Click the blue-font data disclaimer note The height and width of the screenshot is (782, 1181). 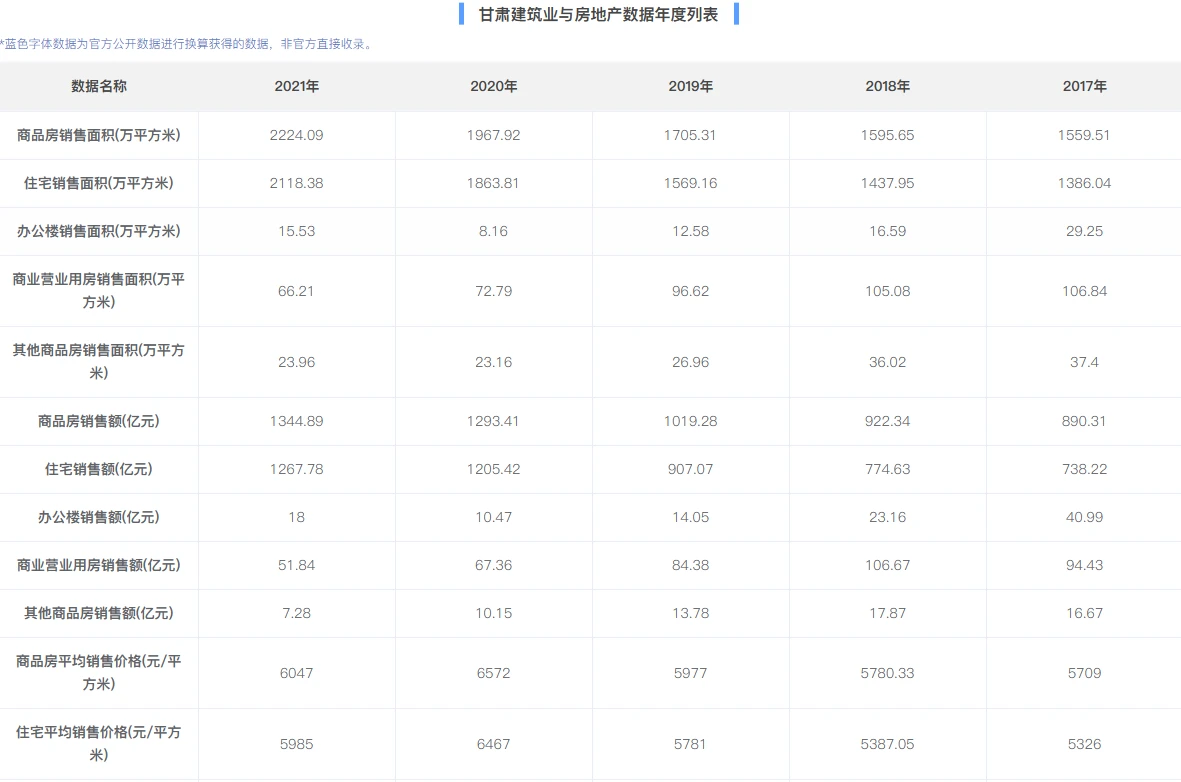tap(187, 44)
